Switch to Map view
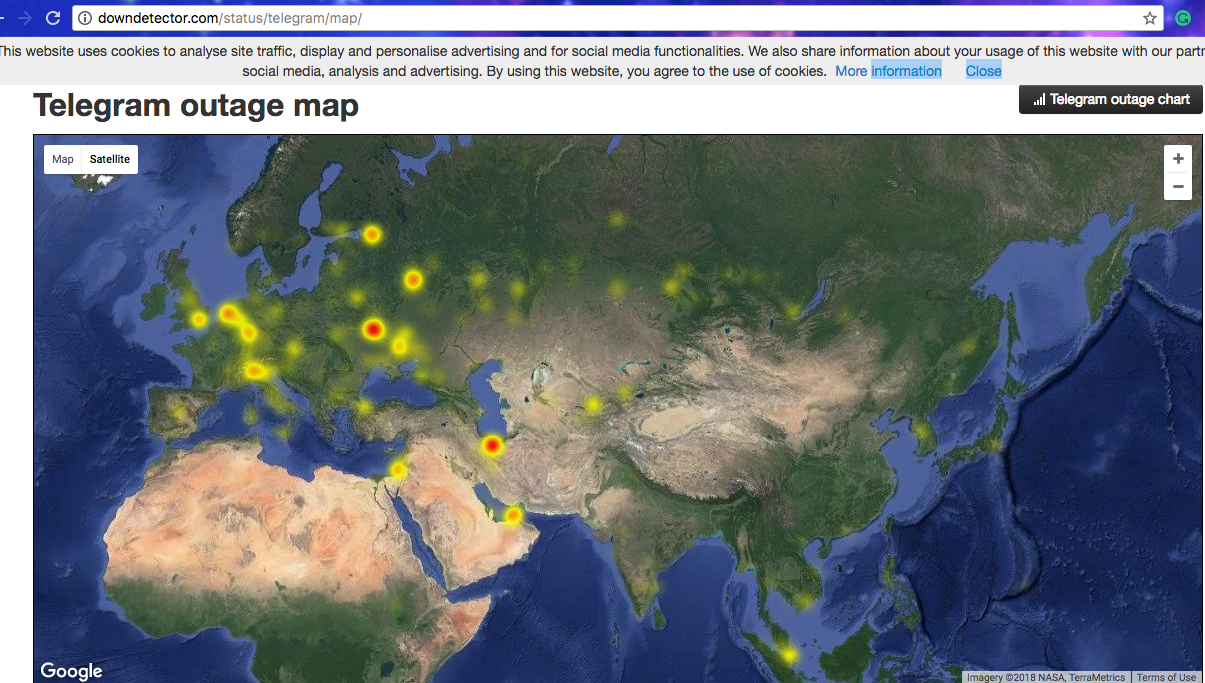Viewport: 1205px width, 683px height. [63, 159]
